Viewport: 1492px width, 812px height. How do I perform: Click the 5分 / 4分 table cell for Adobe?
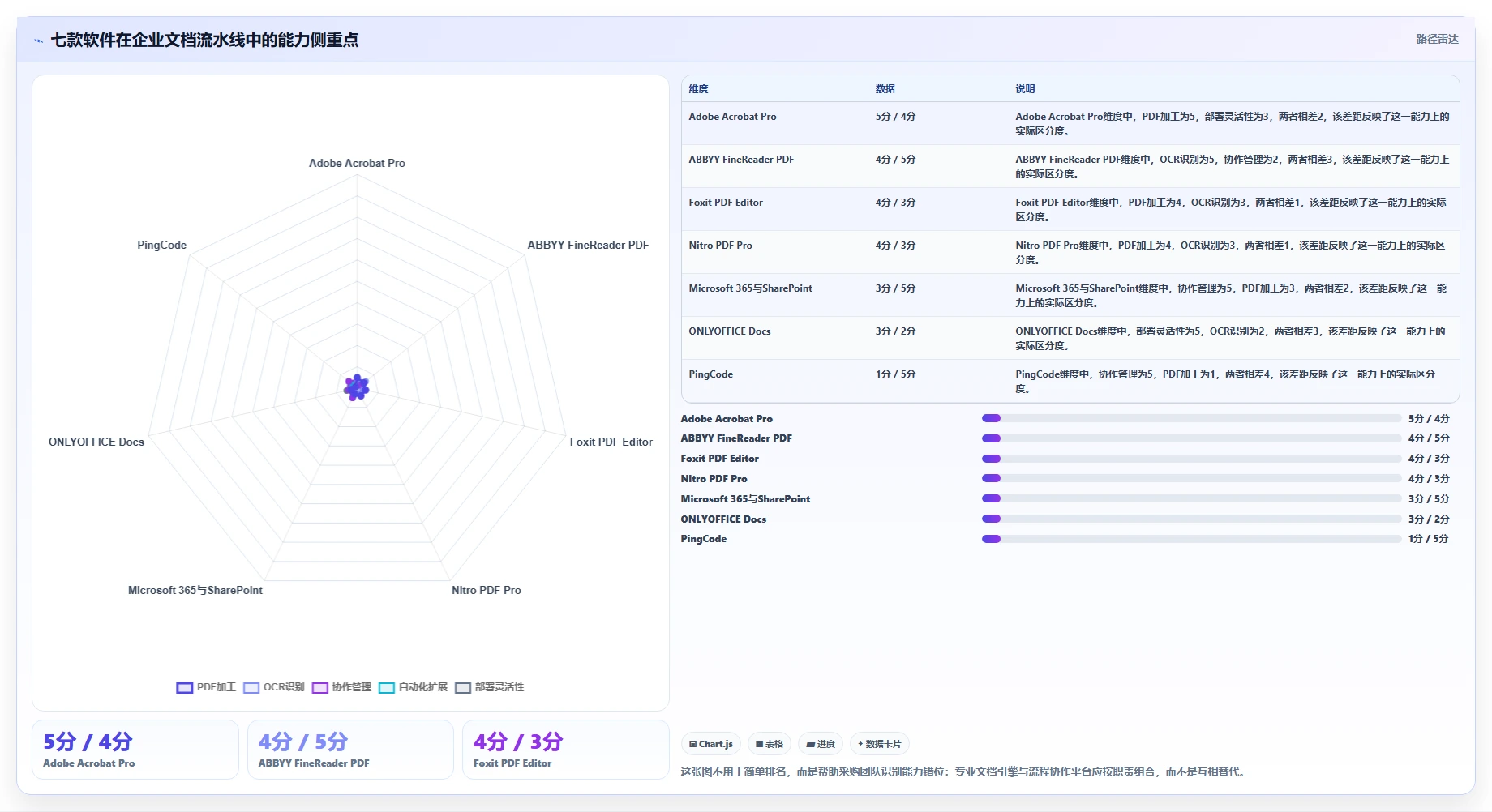(x=895, y=117)
